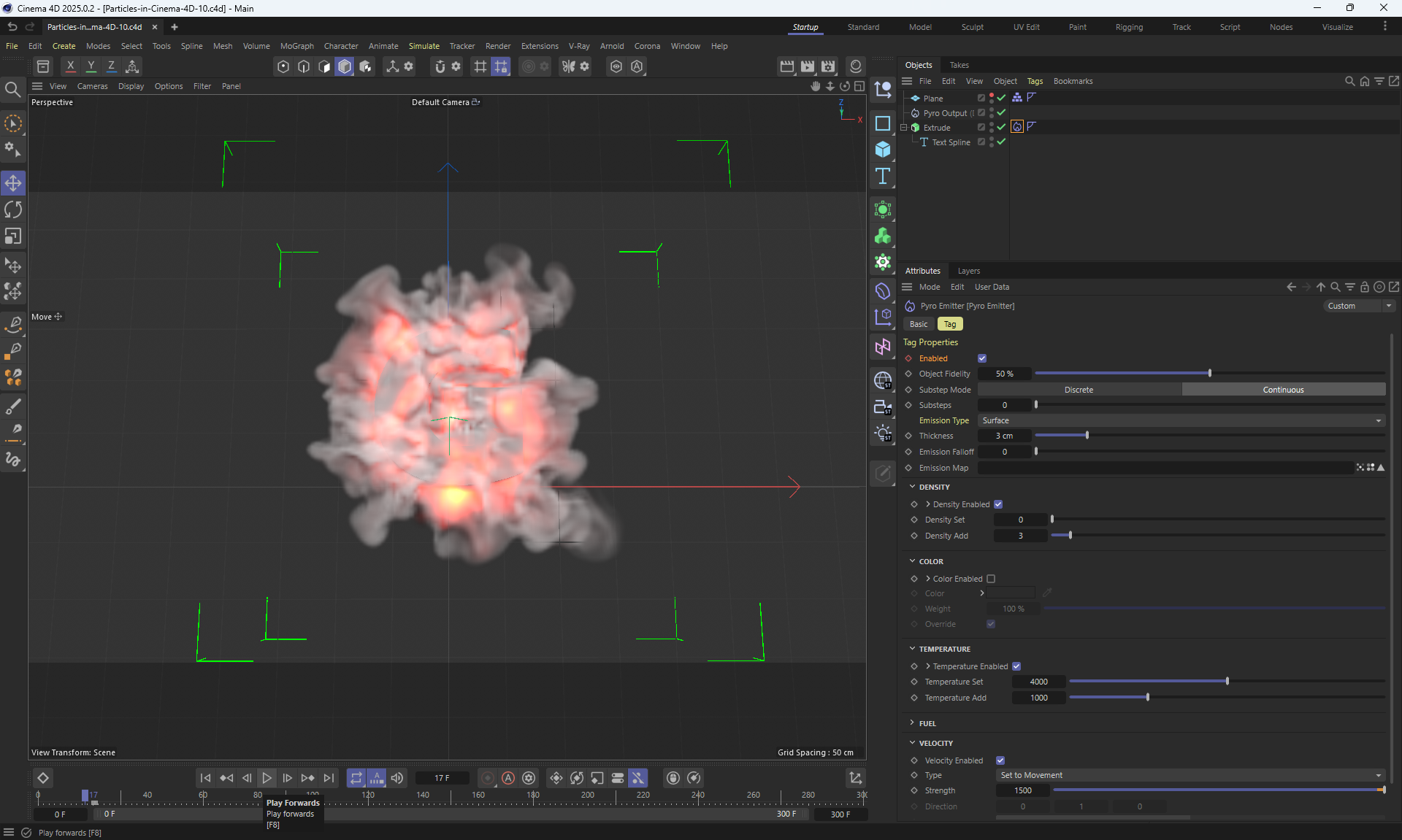Click the Text spline tool icon
Viewport: 1402px width, 840px height.
[x=883, y=176]
